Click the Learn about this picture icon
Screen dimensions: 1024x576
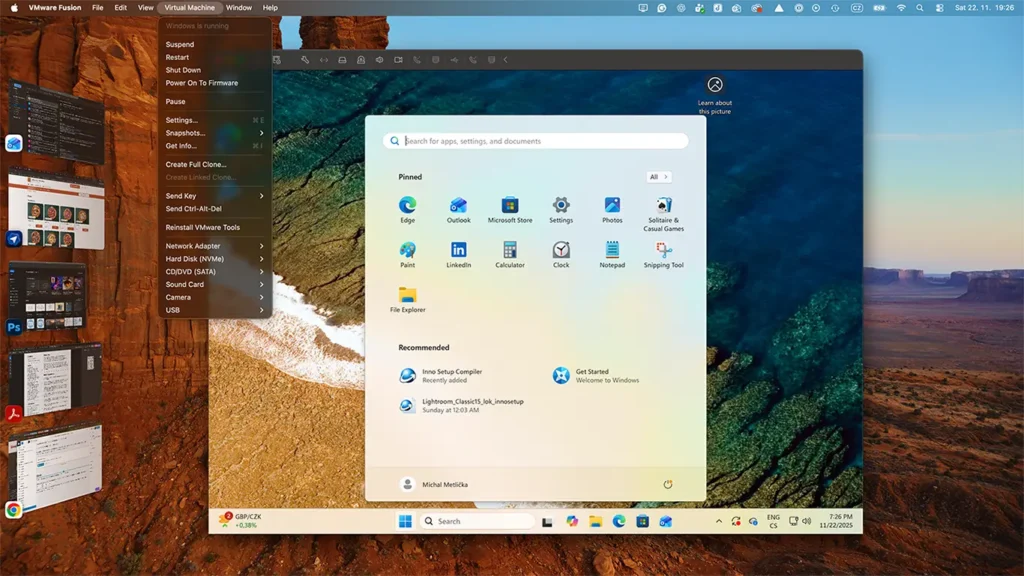tap(714, 86)
